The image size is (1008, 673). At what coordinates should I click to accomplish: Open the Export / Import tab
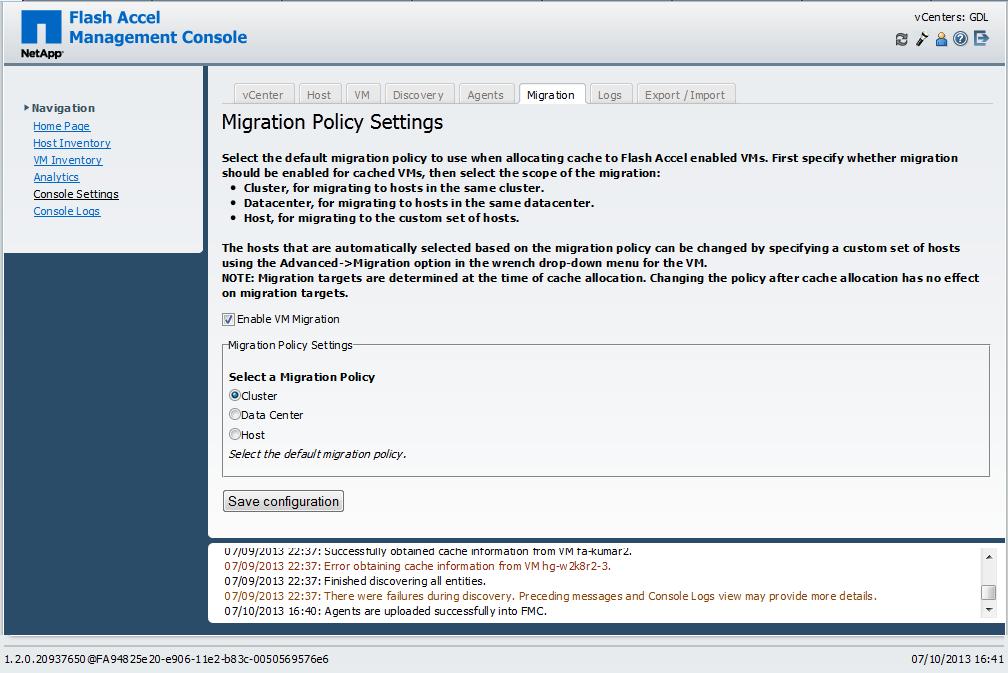[685, 94]
